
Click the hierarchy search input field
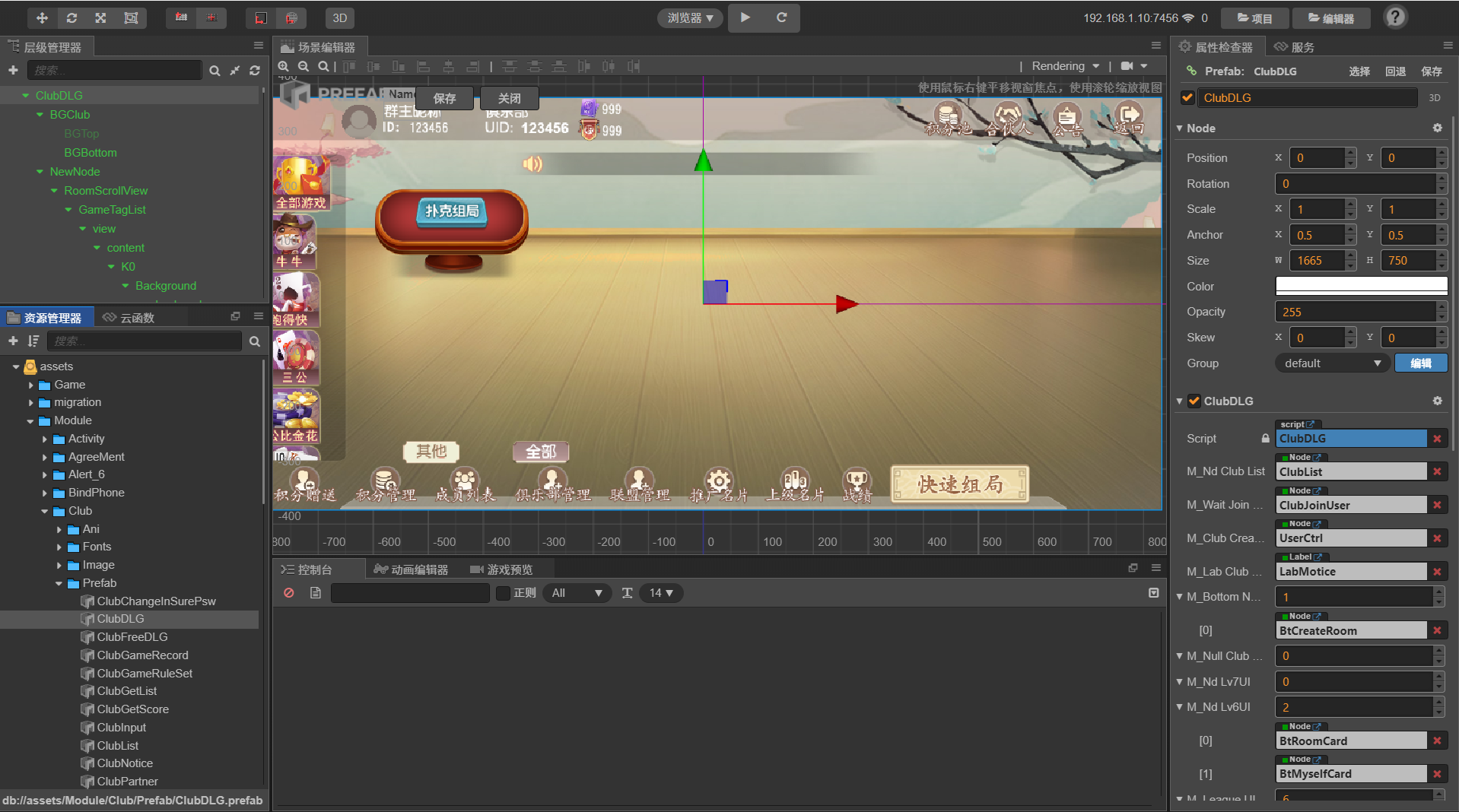(x=114, y=70)
